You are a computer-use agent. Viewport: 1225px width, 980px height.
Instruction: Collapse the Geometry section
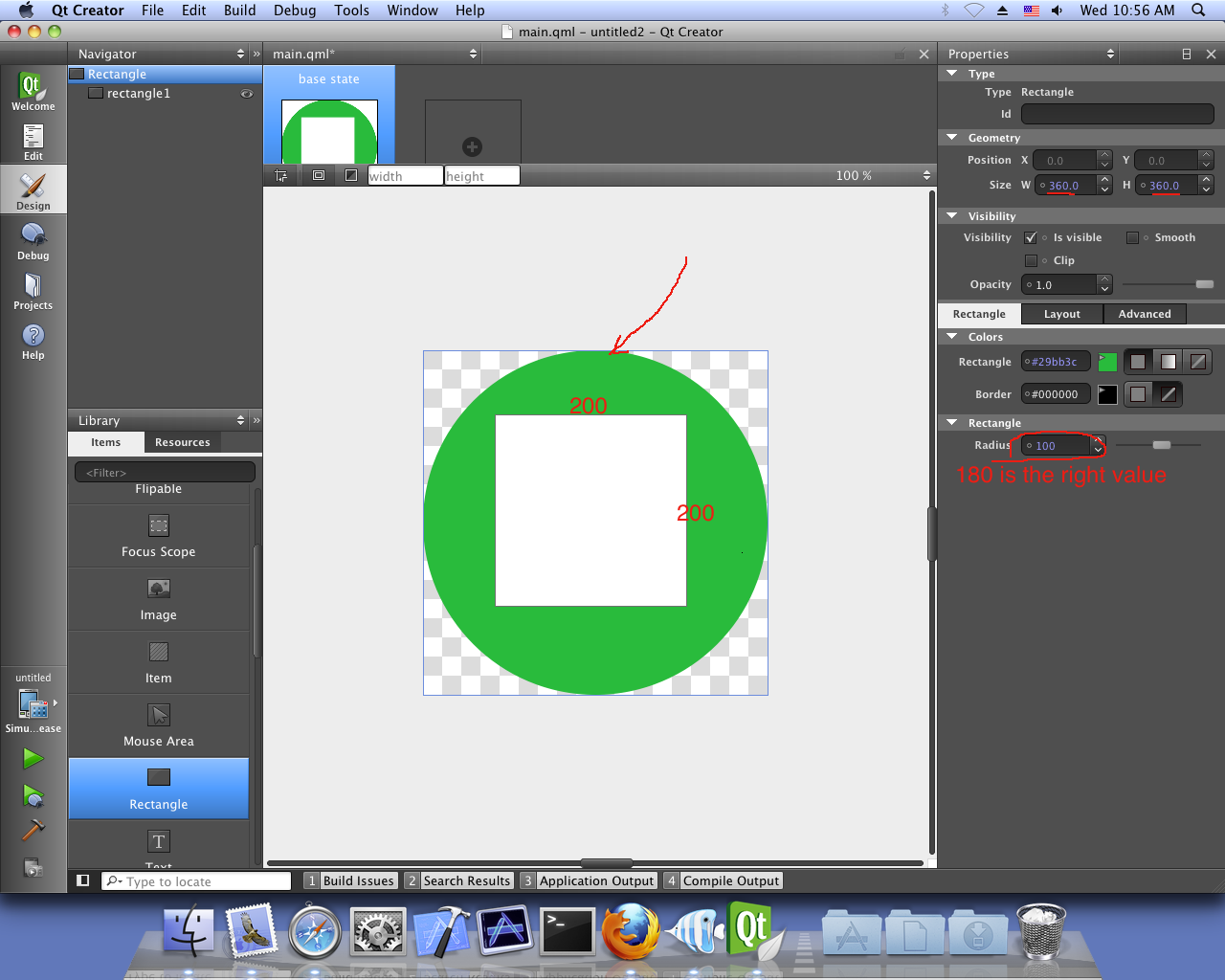[952, 138]
